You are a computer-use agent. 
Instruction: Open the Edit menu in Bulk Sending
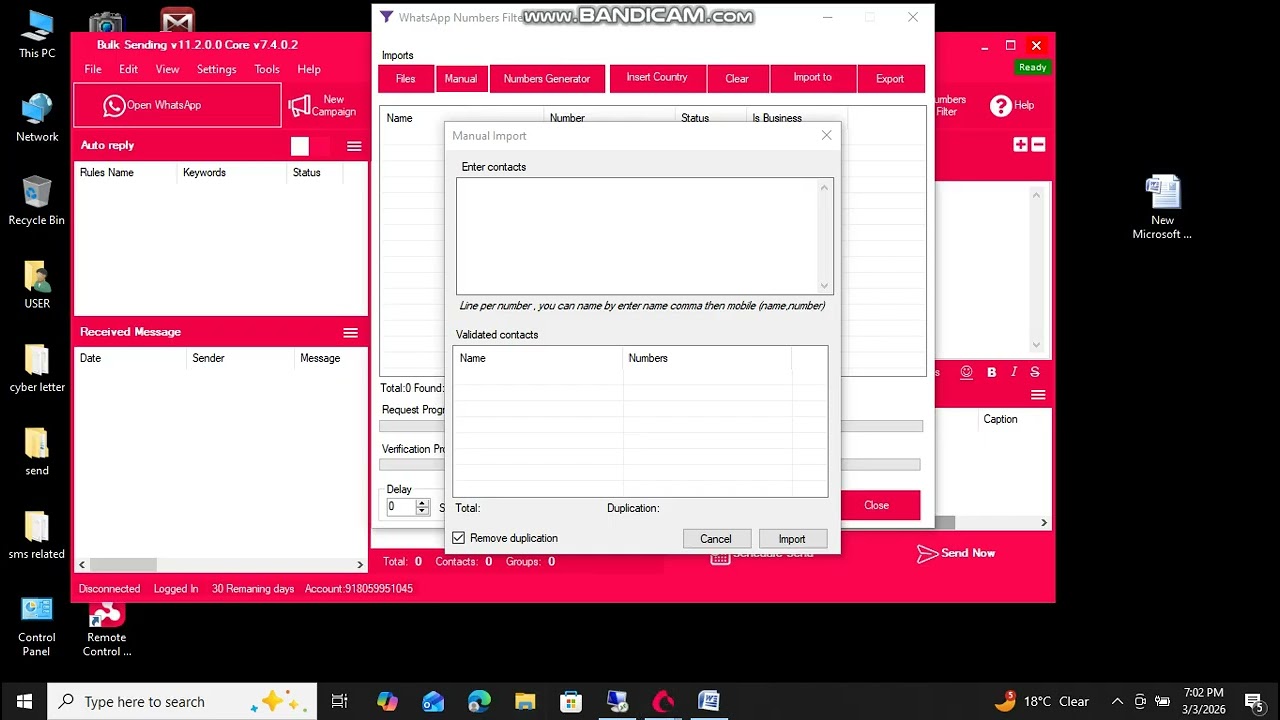click(x=129, y=69)
